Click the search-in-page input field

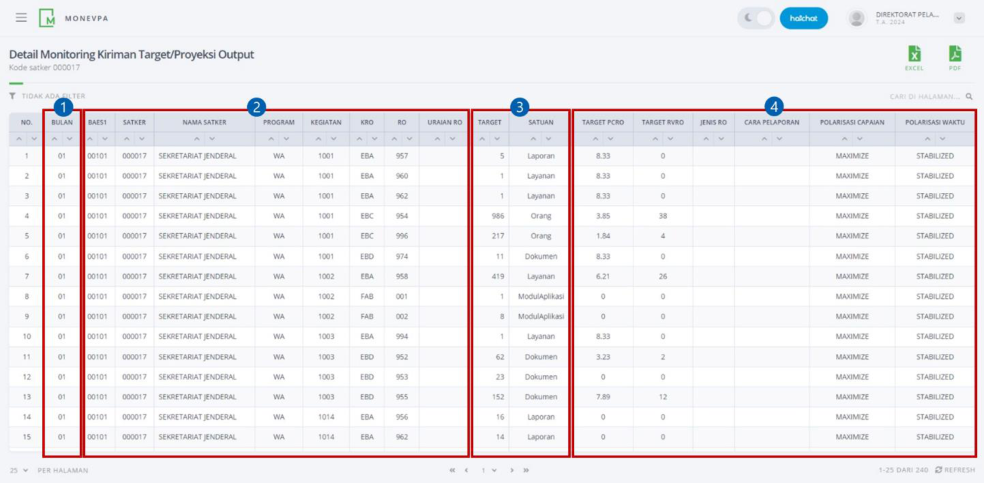click(x=924, y=97)
